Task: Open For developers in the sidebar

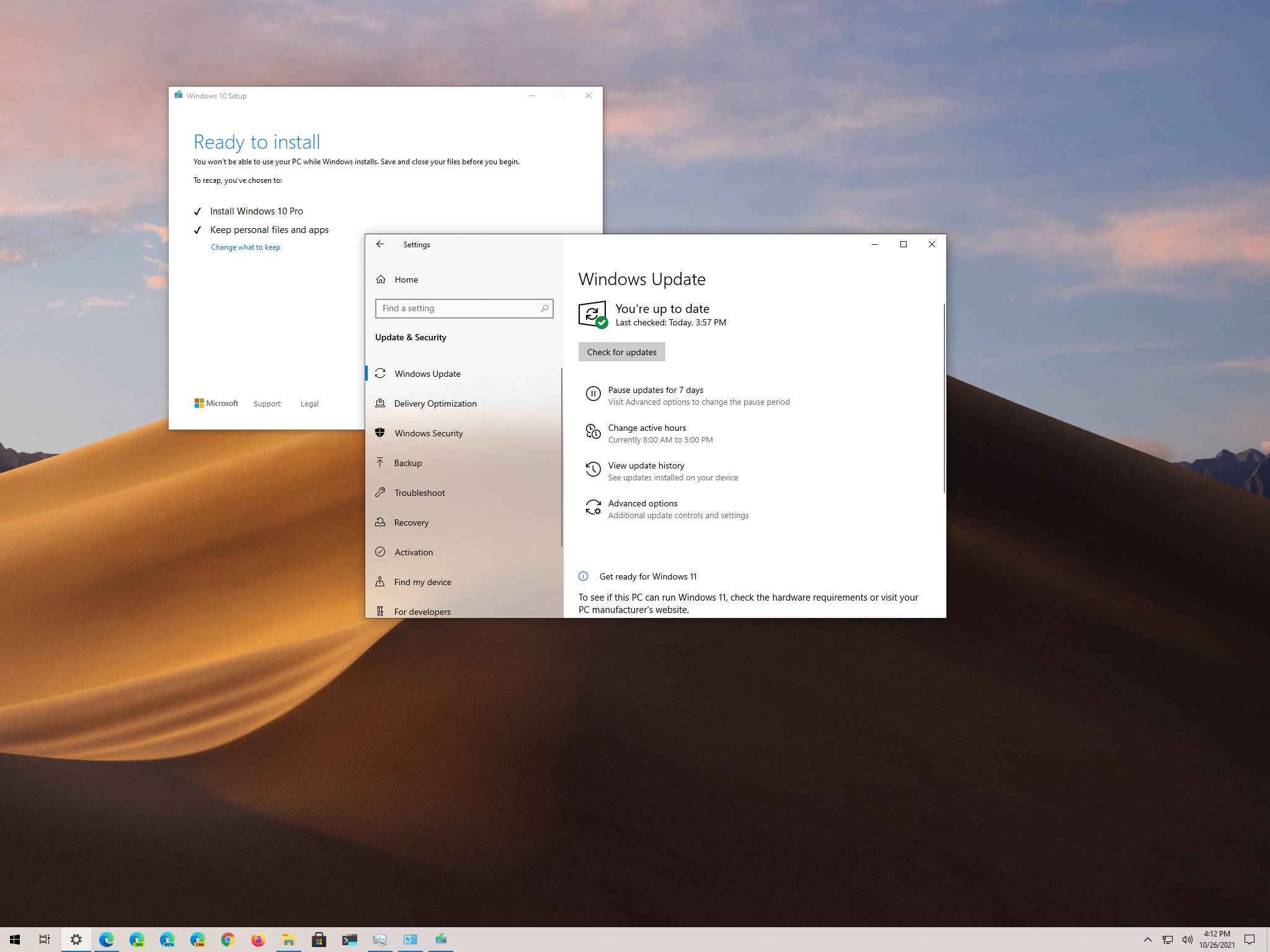Action: coord(463,611)
